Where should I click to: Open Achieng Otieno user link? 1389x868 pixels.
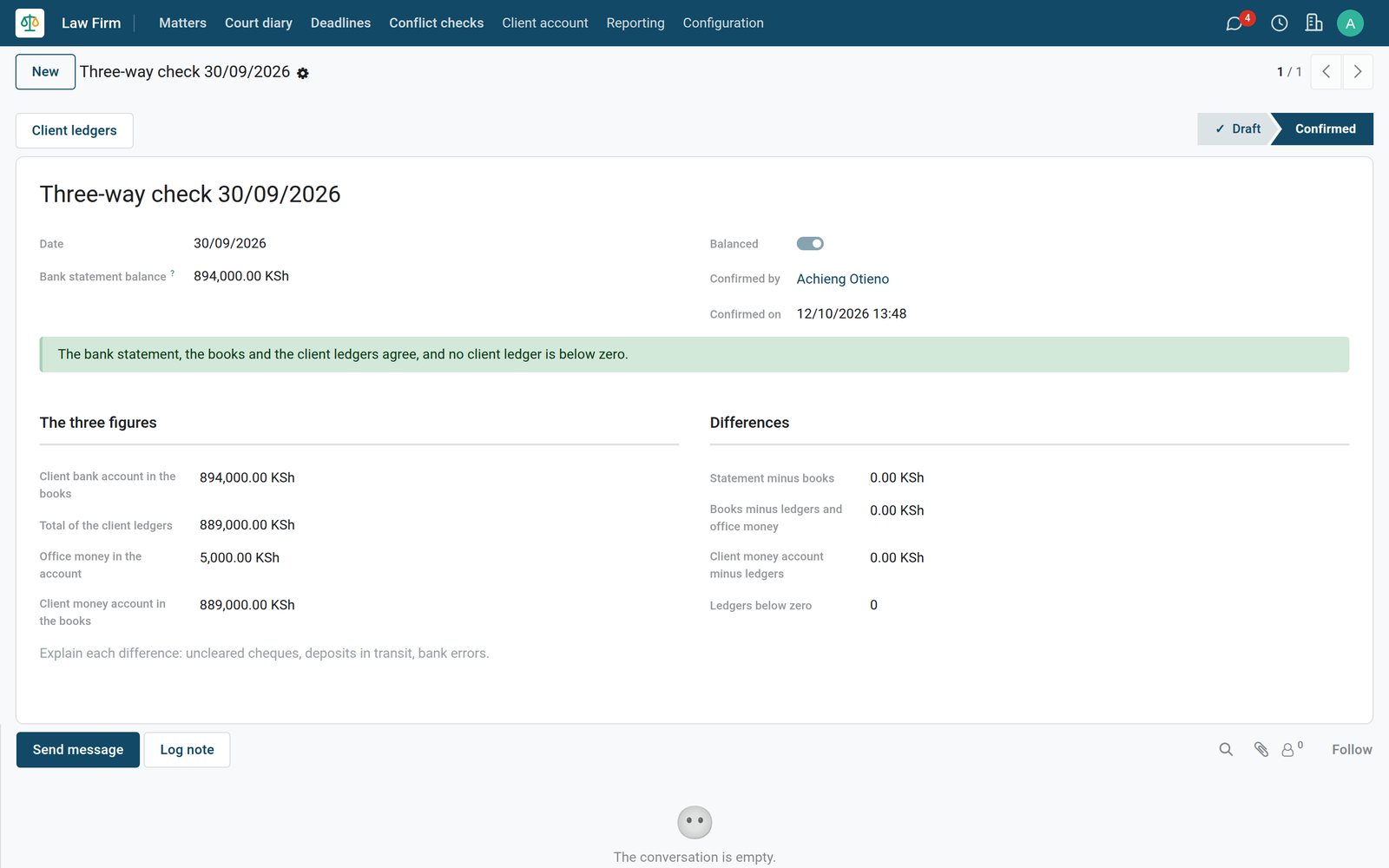pyautogui.click(x=843, y=279)
